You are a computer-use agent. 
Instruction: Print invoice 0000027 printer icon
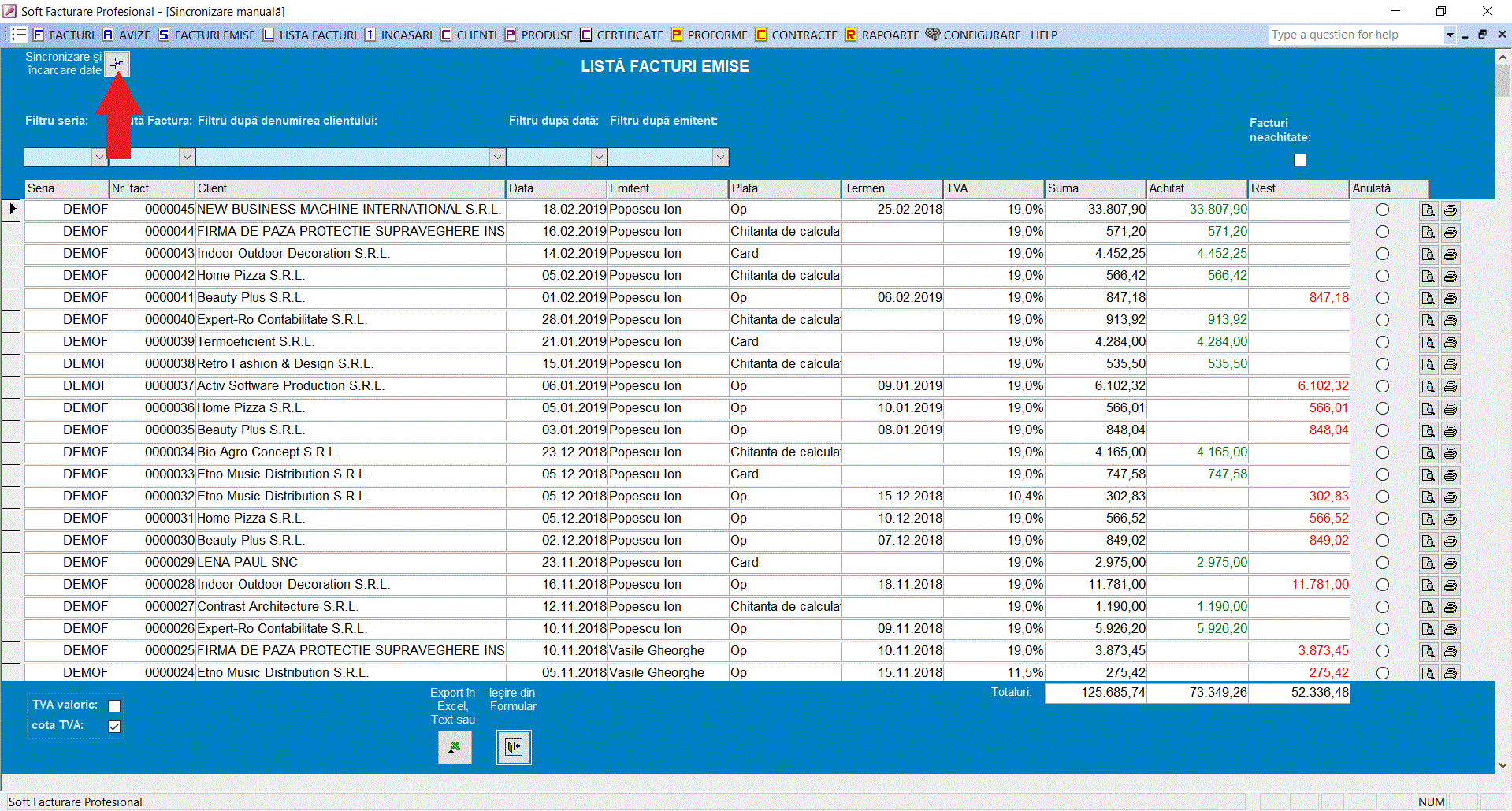(1450, 608)
